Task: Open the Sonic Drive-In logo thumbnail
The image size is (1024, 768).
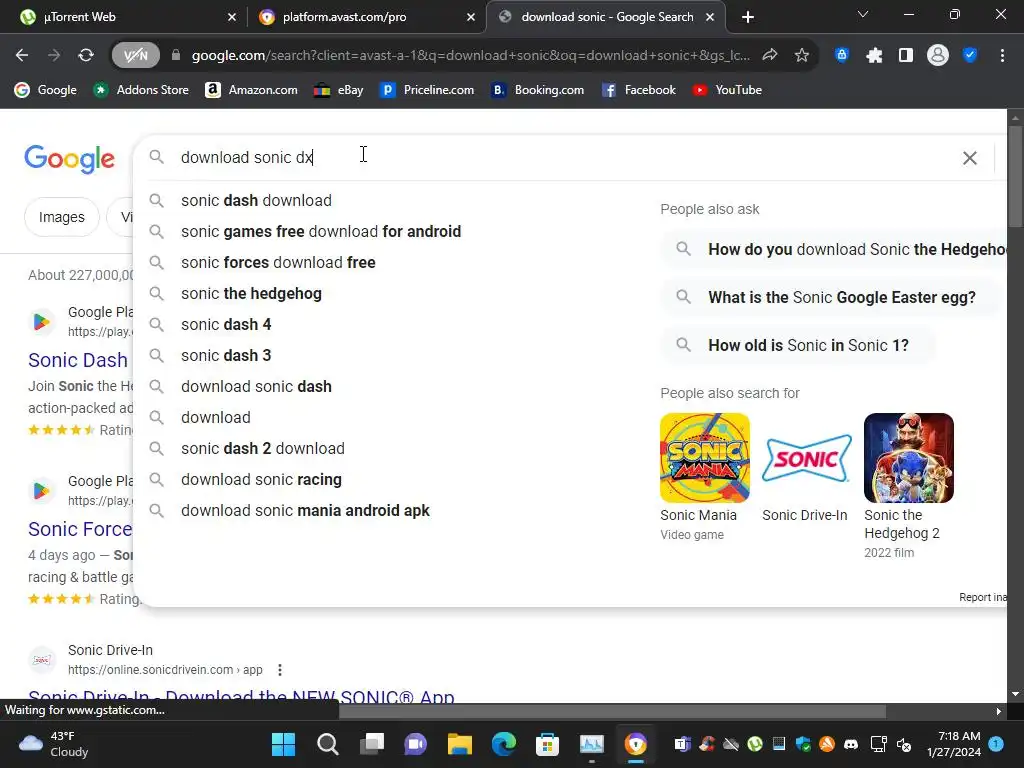Action: tap(807, 458)
